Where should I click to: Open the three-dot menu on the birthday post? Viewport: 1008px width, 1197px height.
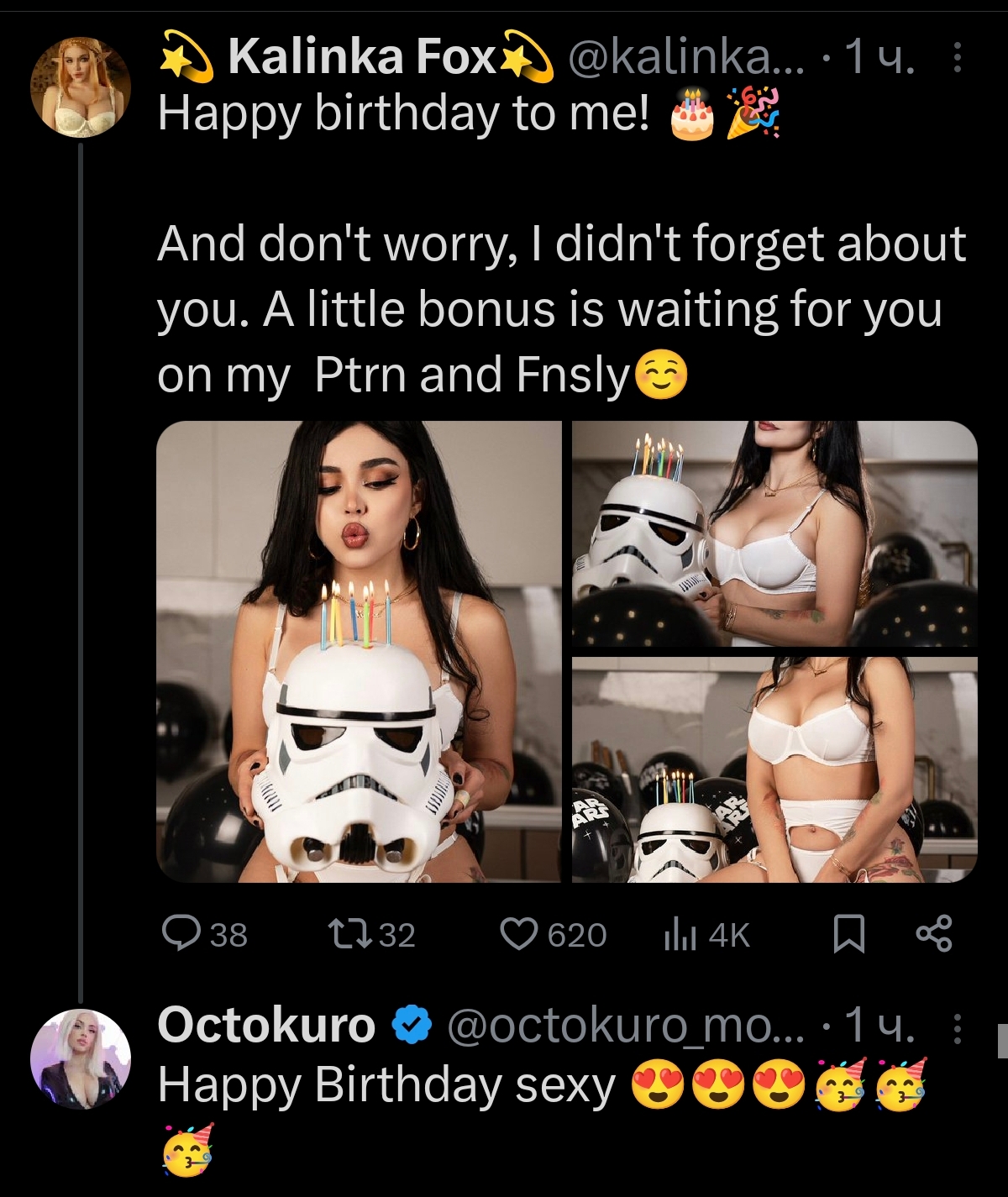click(957, 59)
